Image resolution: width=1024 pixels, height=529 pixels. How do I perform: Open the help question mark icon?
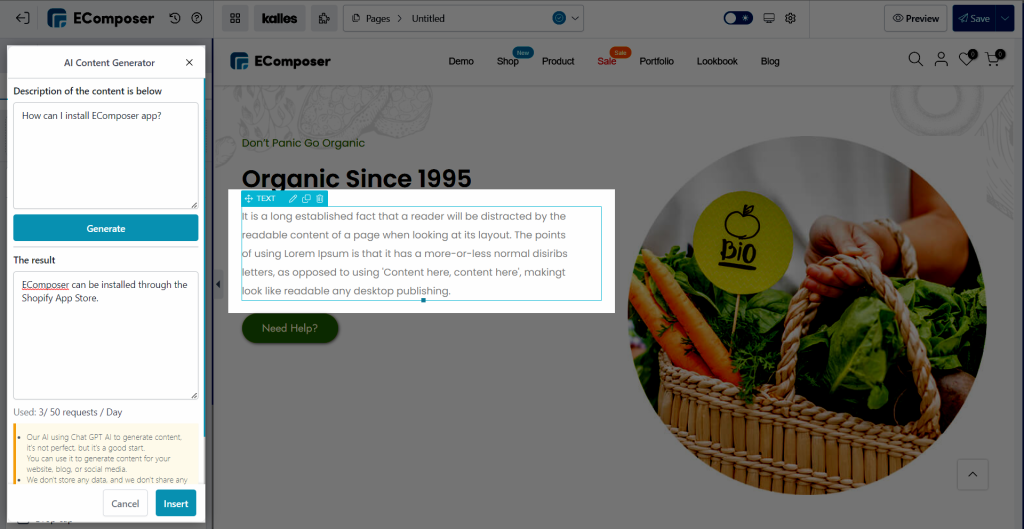(x=197, y=18)
